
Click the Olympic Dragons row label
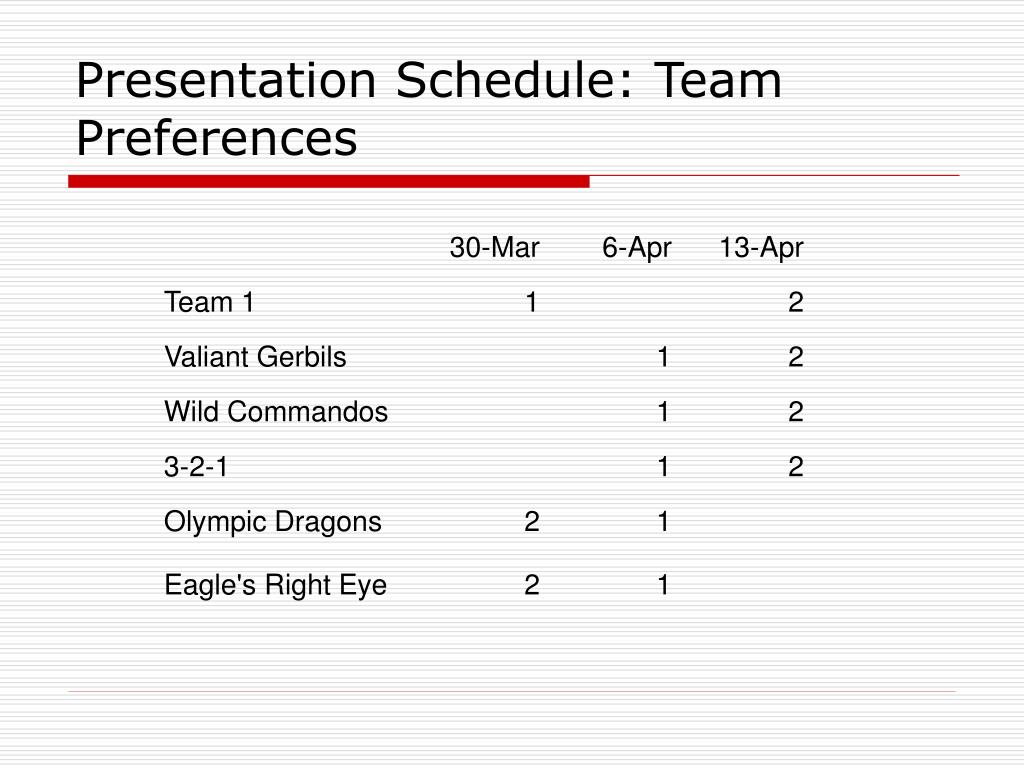pos(273,522)
